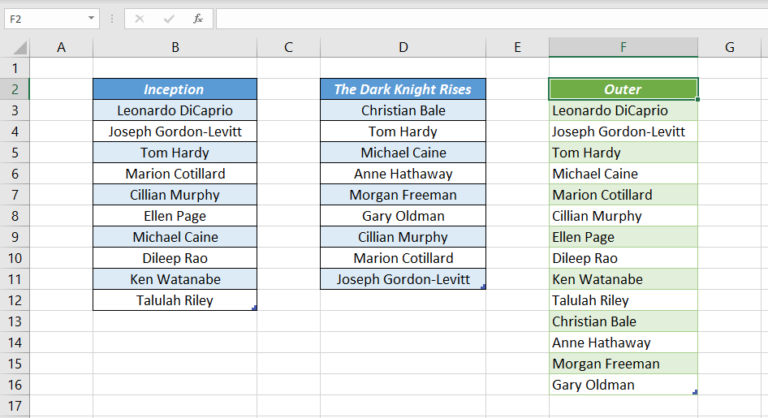The image size is (768, 418).
Task: Select Marion Cotillard in column B
Action: click(175, 173)
